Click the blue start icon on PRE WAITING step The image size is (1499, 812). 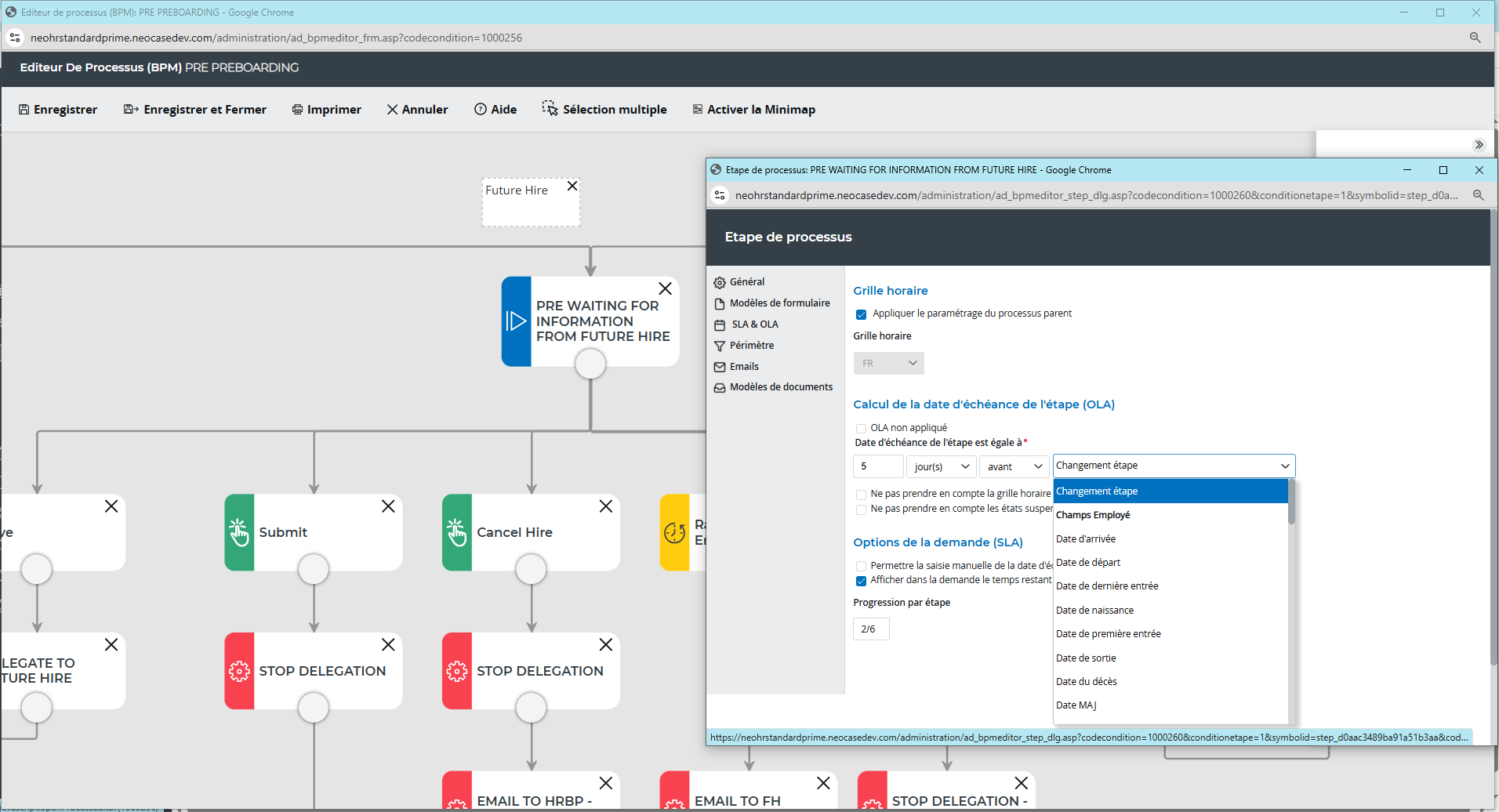[x=516, y=321]
